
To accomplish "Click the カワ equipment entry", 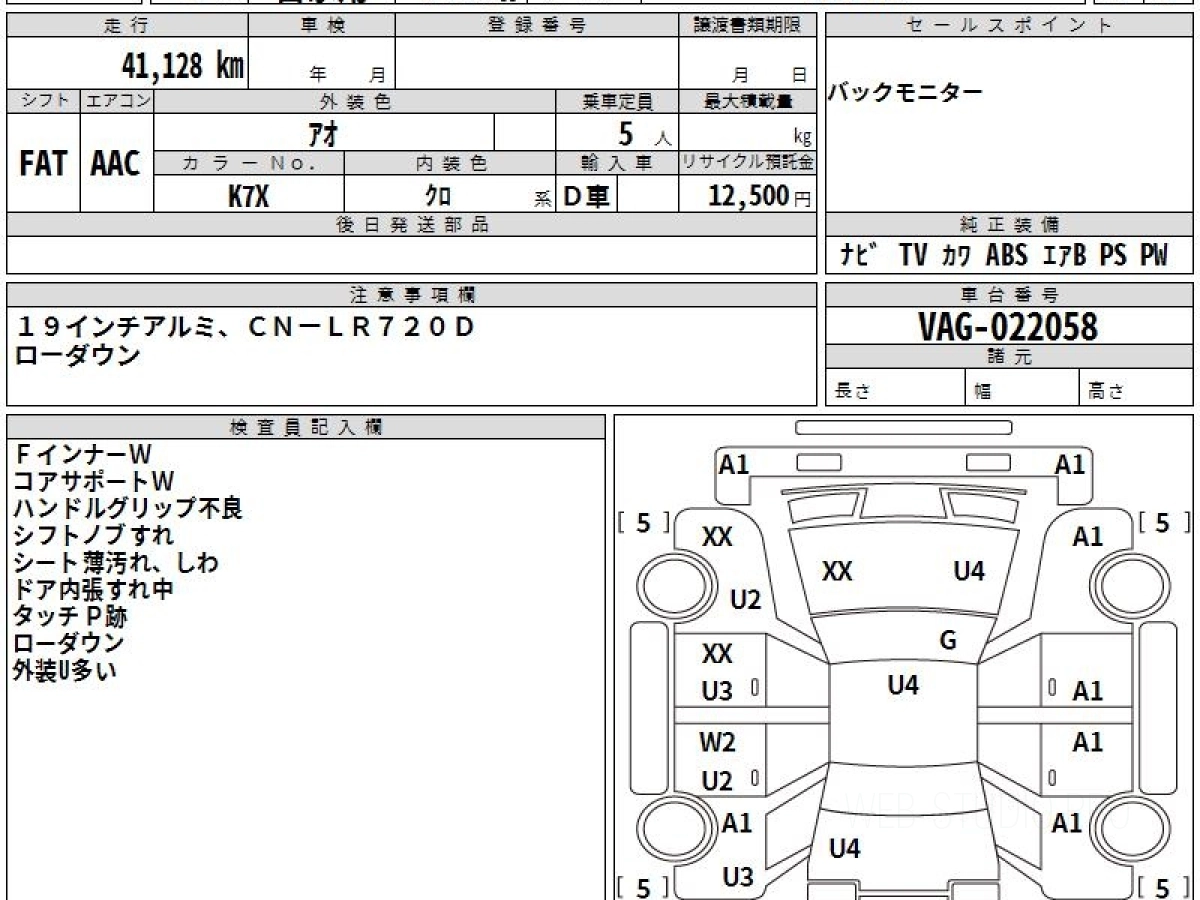I will coord(956,255).
